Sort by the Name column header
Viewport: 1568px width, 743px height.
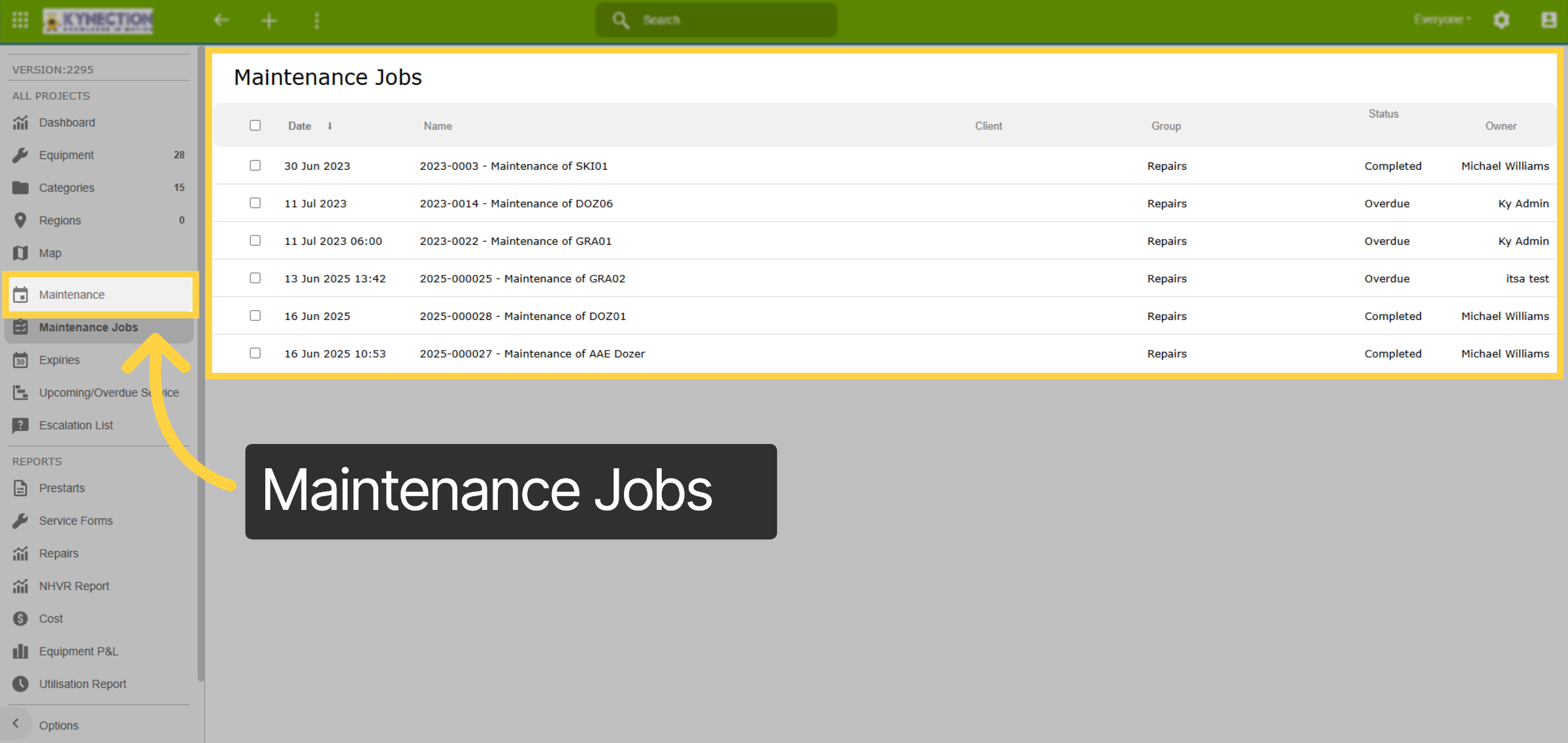[x=438, y=126]
